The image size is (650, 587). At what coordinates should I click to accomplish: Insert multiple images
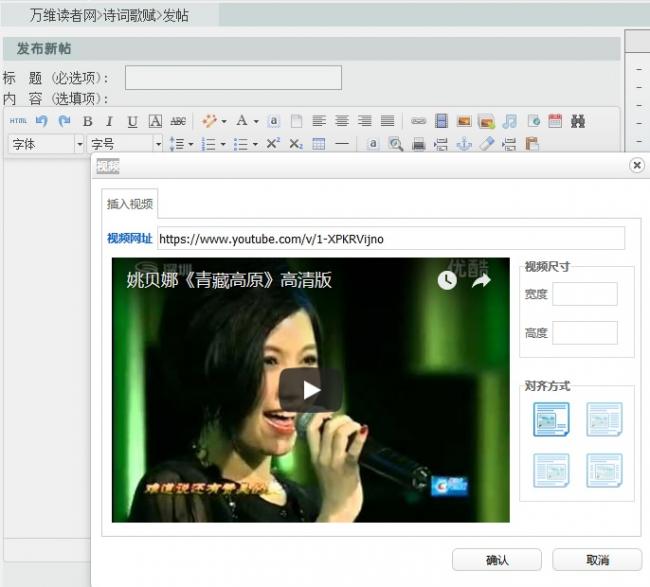487,121
